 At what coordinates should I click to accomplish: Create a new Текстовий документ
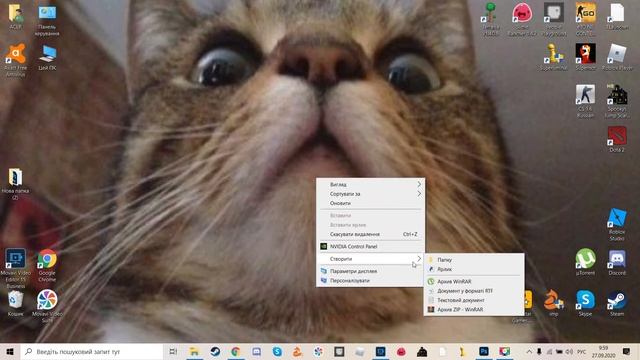[x=474, y=300]
